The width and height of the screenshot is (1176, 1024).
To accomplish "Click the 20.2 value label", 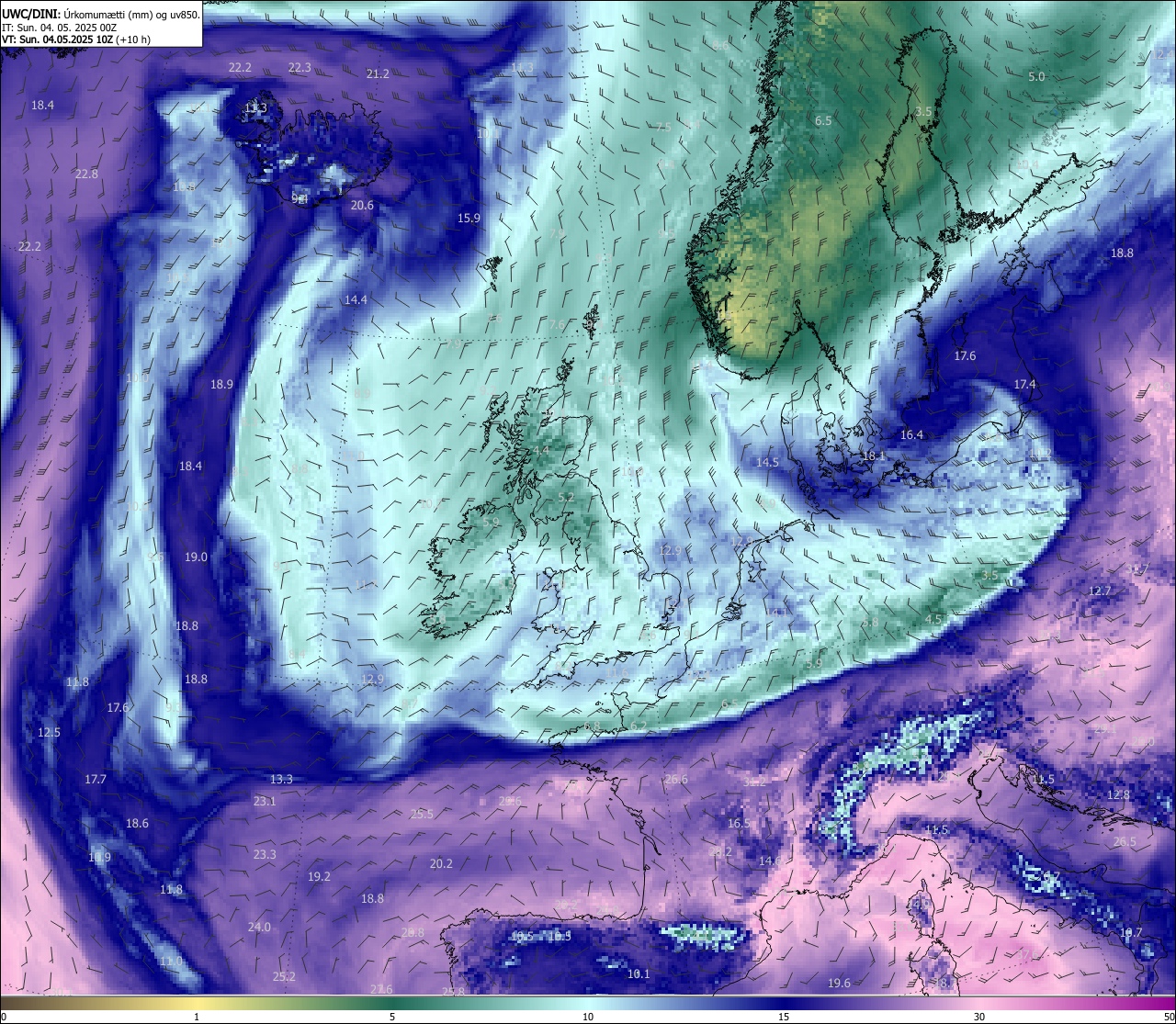I will click(x=441, y=863).
